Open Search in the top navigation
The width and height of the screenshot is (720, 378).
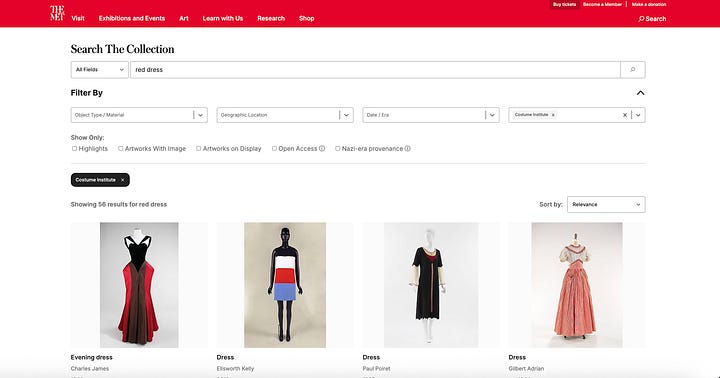tap(652, 19)
